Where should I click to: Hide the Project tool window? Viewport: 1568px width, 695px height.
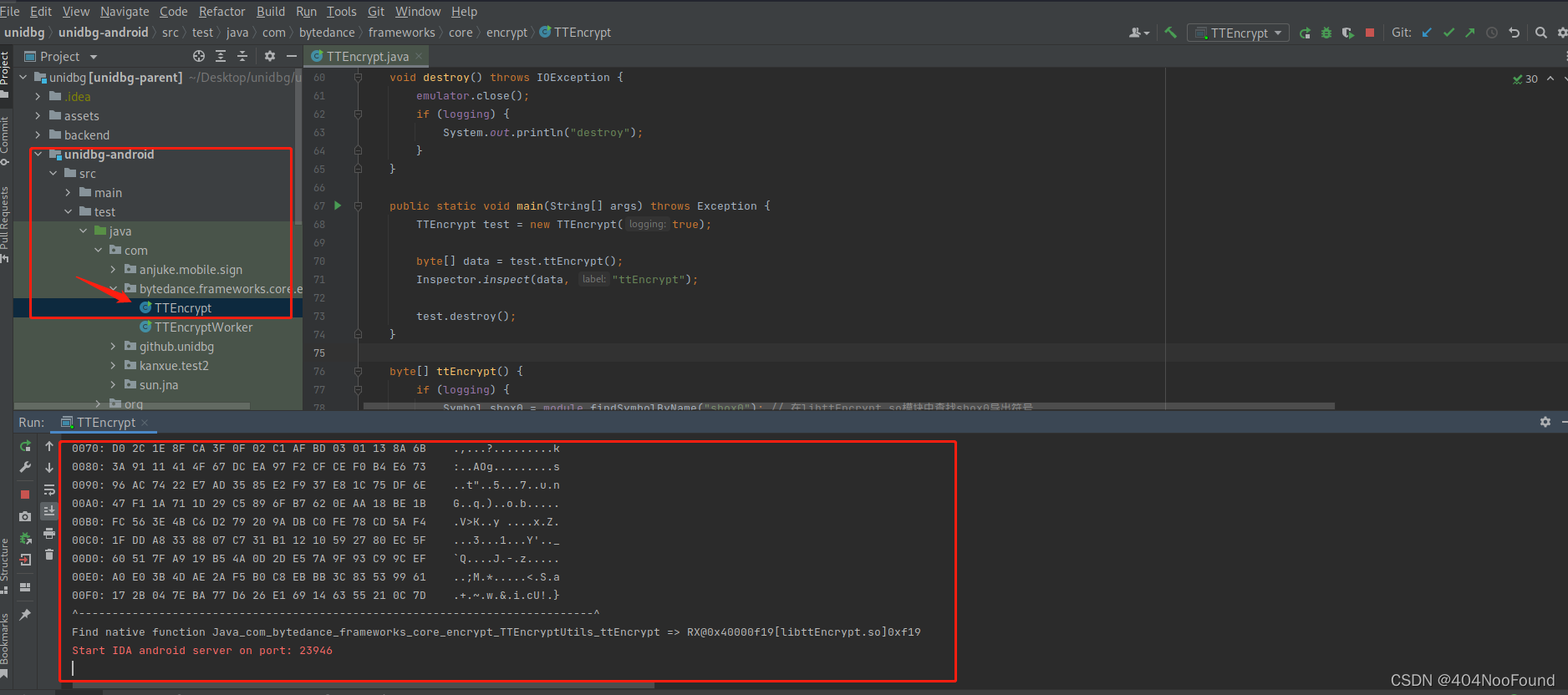pyautogui.click(x=291, y=56)
